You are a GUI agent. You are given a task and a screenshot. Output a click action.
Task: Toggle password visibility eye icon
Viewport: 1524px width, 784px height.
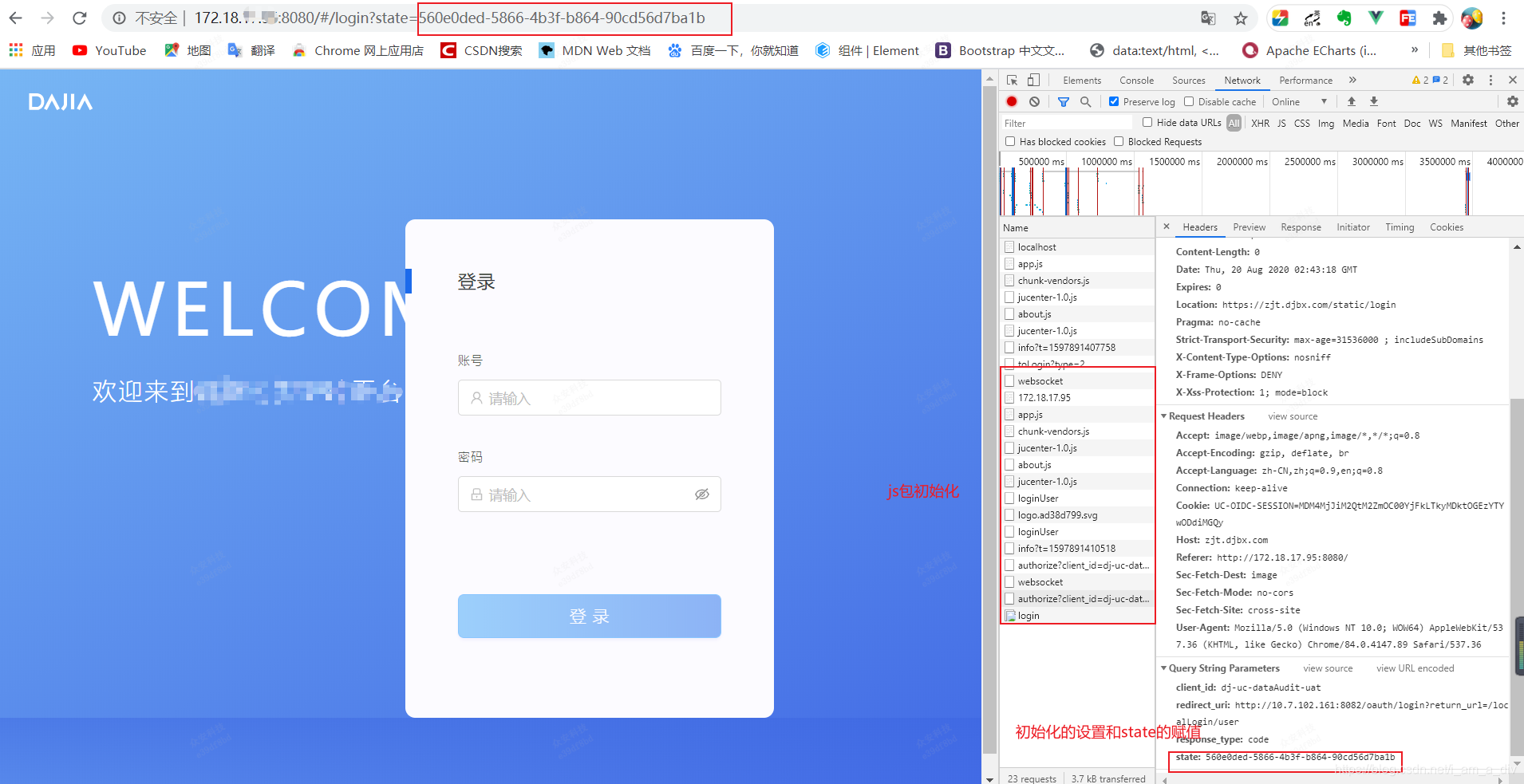pyautogui.click(x=701, y=494)
